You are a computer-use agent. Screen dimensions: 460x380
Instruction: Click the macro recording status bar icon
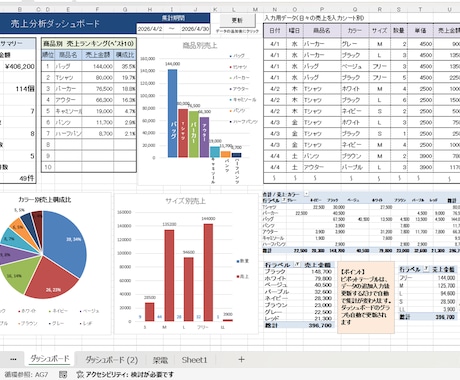click(63, 375)
